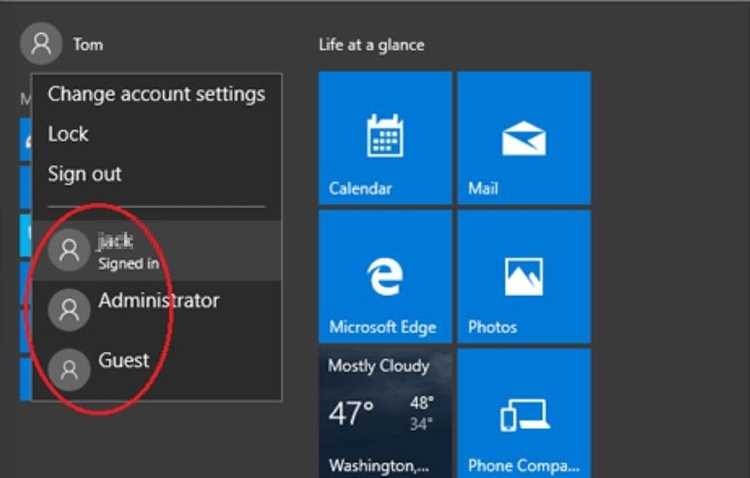
Task: Open the Calendar tile
Action: [x=385, y=138]
